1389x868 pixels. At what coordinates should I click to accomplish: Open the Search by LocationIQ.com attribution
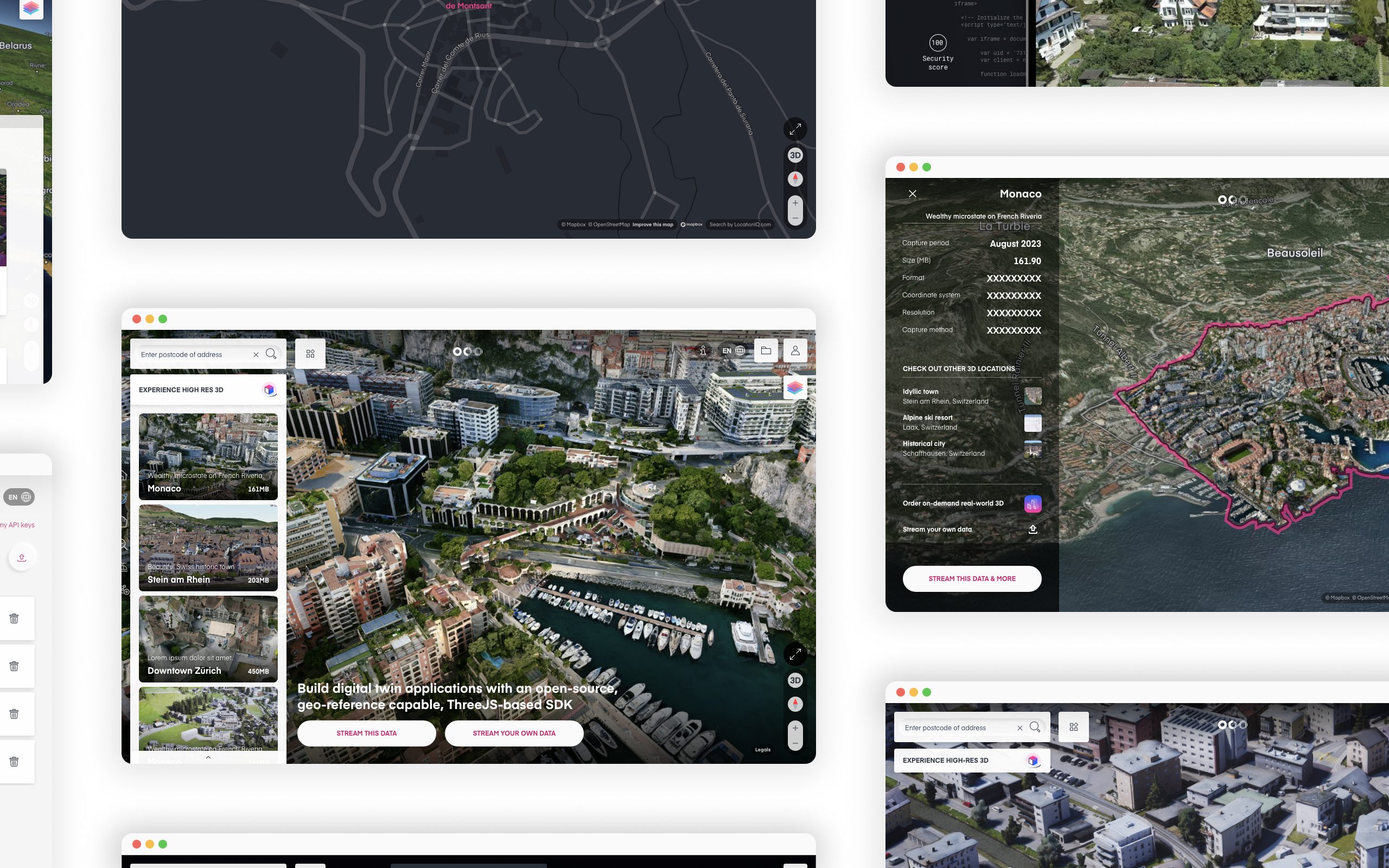point(740,225)
